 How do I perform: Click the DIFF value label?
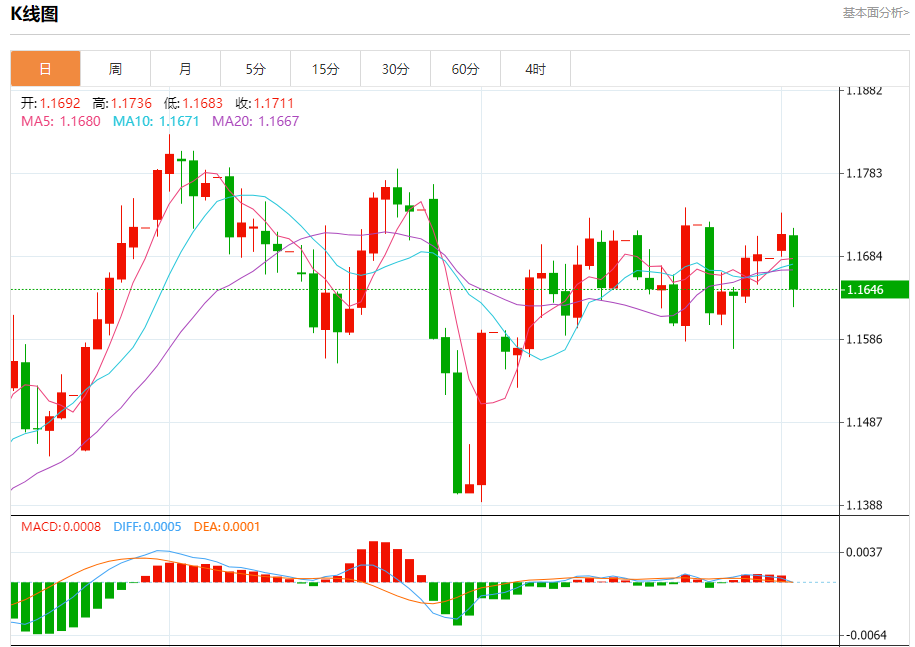tap(147, 526)
